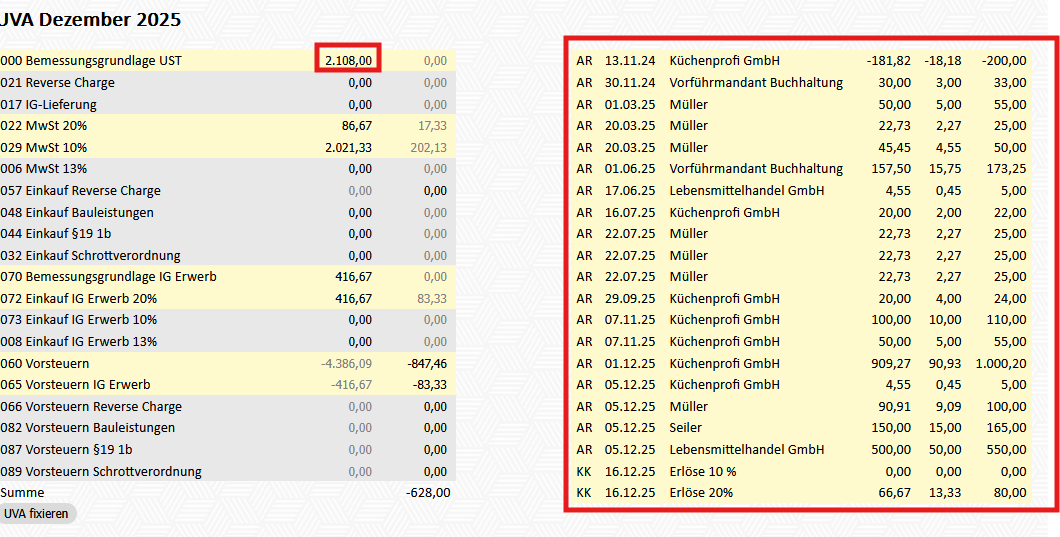Open the 060 Vorsteuern row
This screenshot has height=537, width=1060.
point(45,364)
